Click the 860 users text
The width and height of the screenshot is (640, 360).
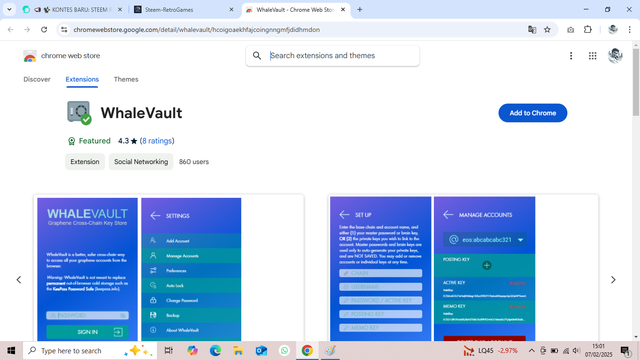tap(194, 162)
